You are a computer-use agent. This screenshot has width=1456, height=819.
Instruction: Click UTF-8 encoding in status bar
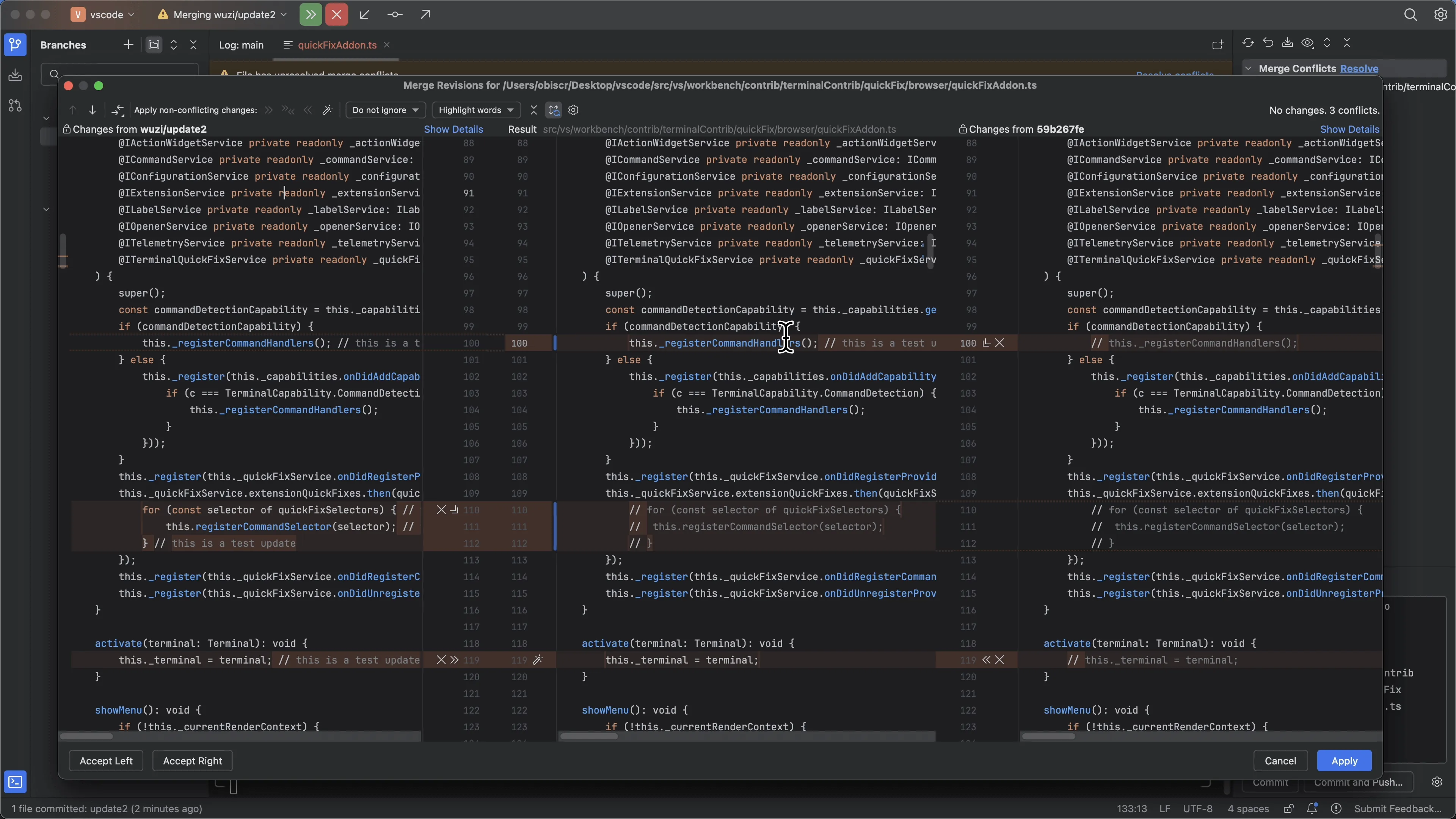(x=1198, y=809)
